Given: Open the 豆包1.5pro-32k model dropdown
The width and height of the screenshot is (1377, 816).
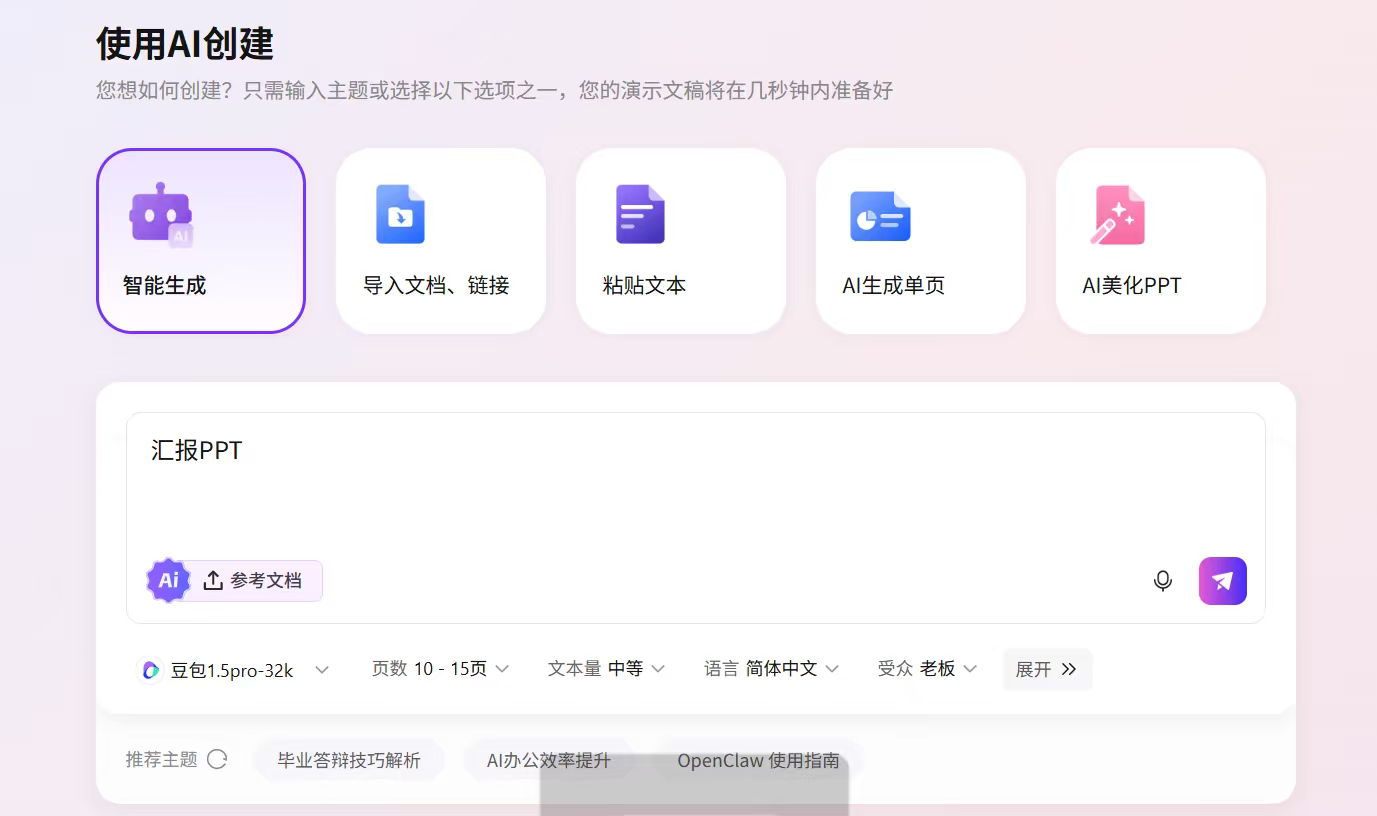Looking at the screenshot, I should pos(233,670).
